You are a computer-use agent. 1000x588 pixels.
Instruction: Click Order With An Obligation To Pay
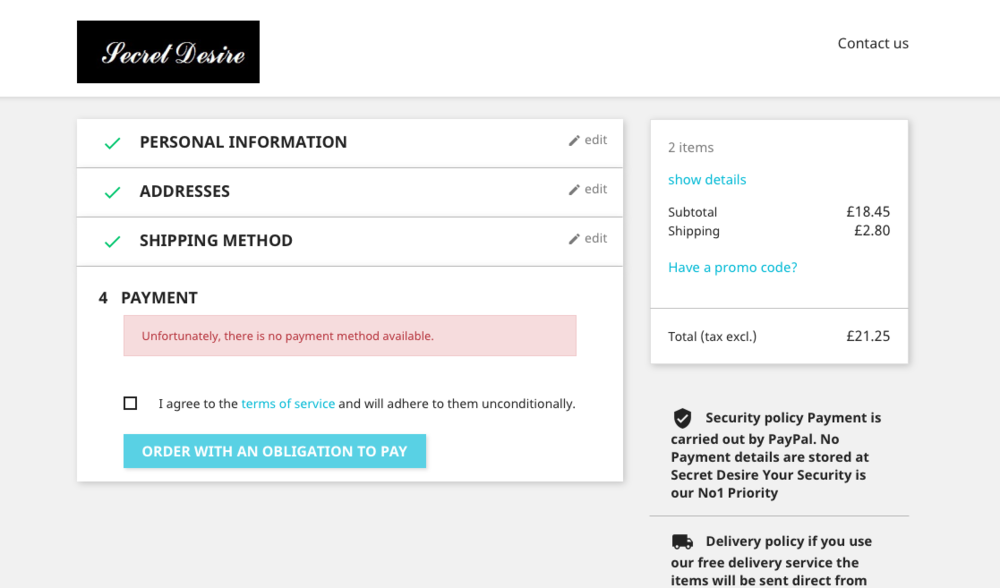click(x=274, y=451)
